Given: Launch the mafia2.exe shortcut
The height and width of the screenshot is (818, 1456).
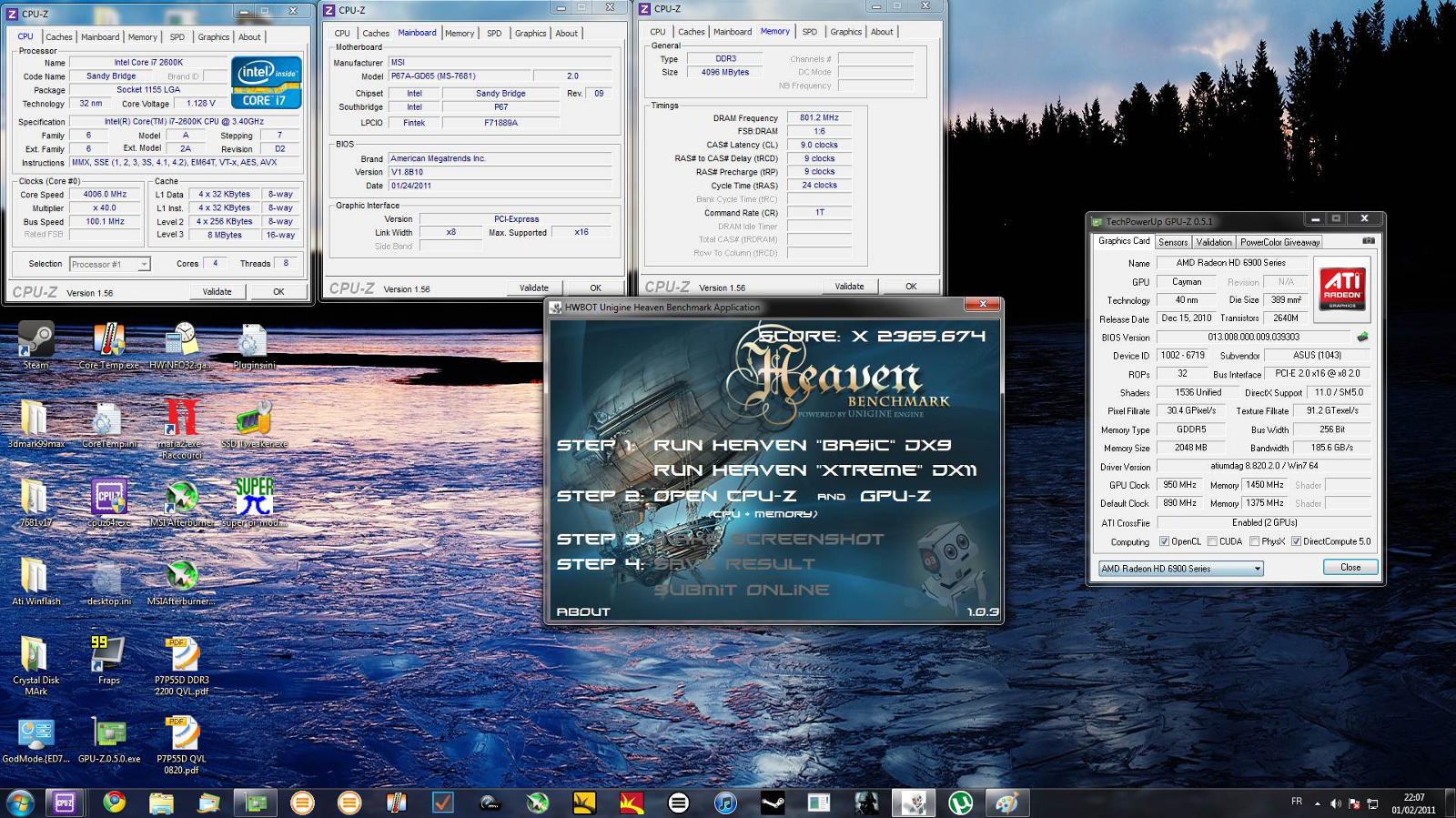Looking at the screenshot, I should [181, 428].
